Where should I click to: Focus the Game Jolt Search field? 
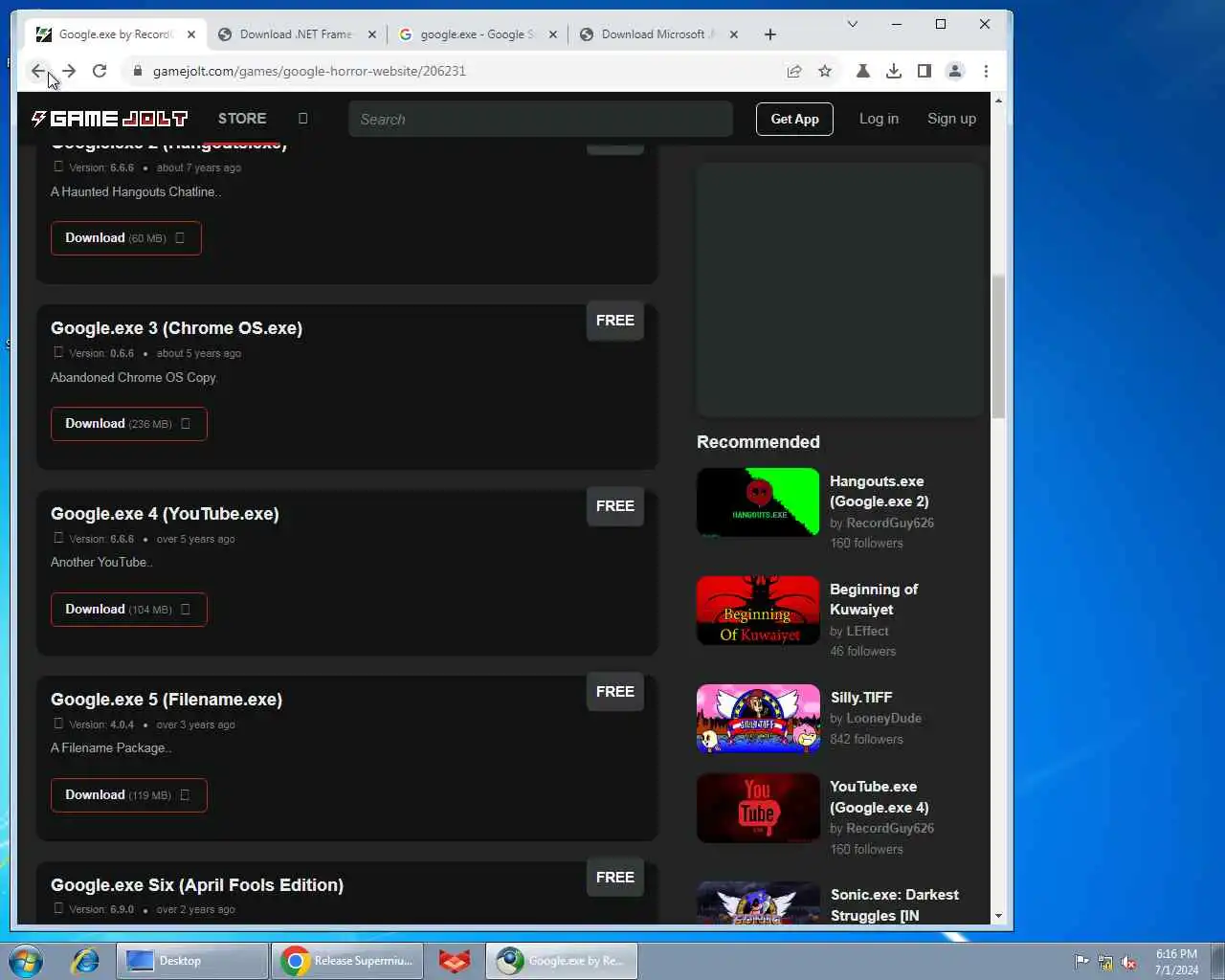[541, 119]
